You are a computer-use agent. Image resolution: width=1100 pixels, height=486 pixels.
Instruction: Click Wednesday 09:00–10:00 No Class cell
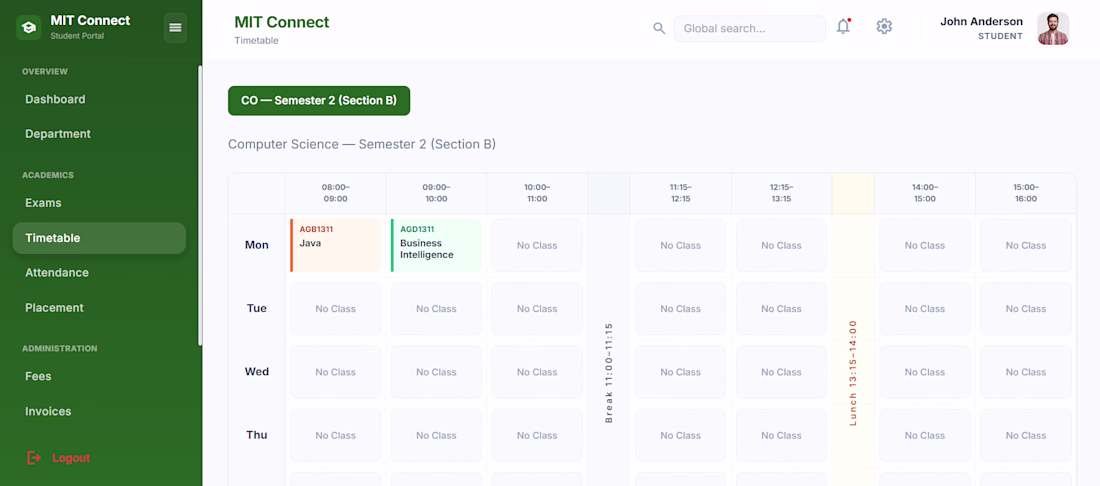click(x=436, y=372)
